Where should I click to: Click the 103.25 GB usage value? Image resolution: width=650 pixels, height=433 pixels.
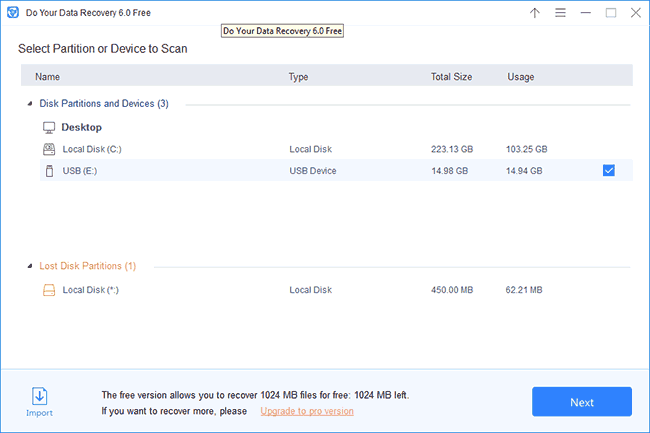coord(526,149)
